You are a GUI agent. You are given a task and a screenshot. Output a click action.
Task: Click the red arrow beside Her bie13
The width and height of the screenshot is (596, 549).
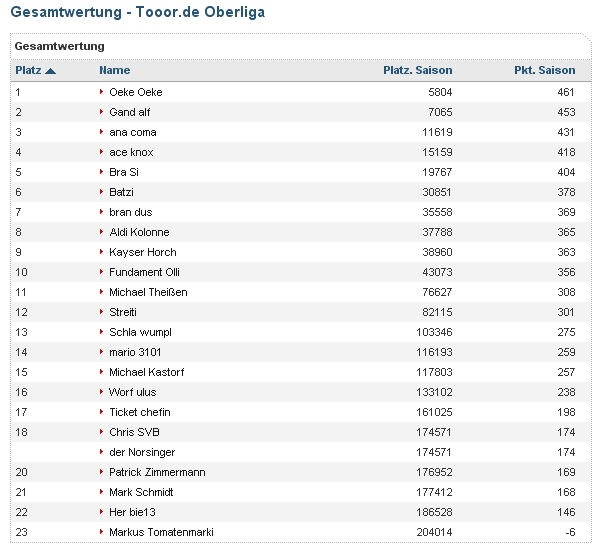click(101, 512)
